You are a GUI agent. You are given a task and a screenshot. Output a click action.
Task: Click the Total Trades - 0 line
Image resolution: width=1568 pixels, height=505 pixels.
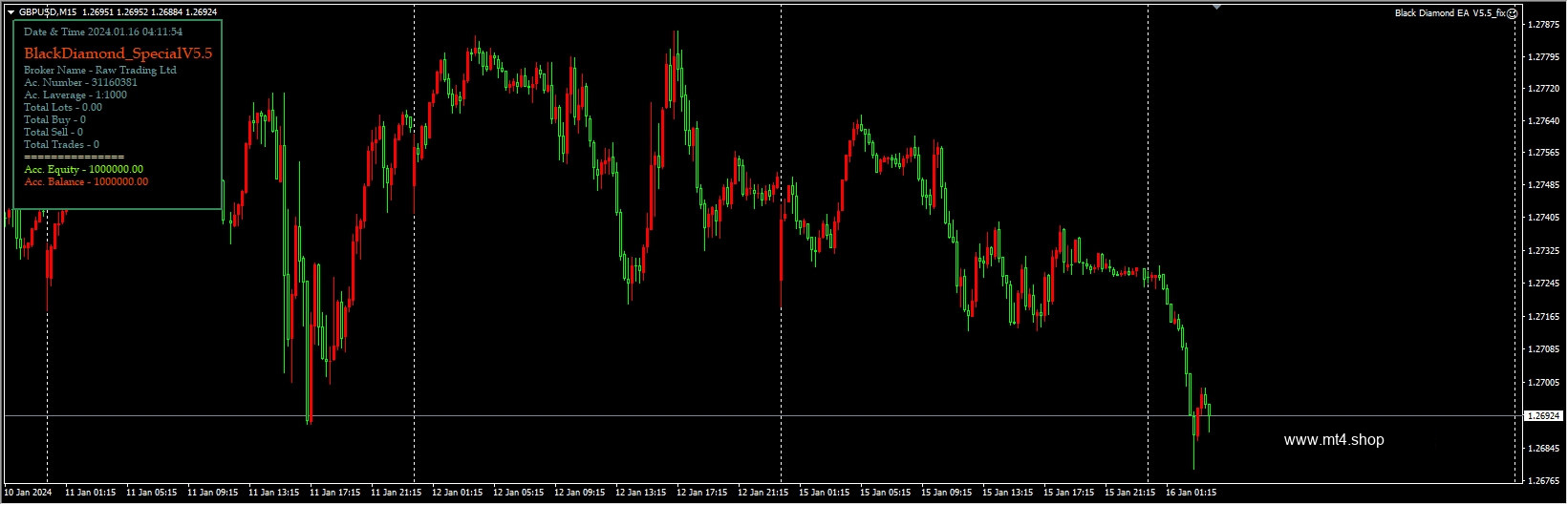pyautogui.click(x=61, y=145)
